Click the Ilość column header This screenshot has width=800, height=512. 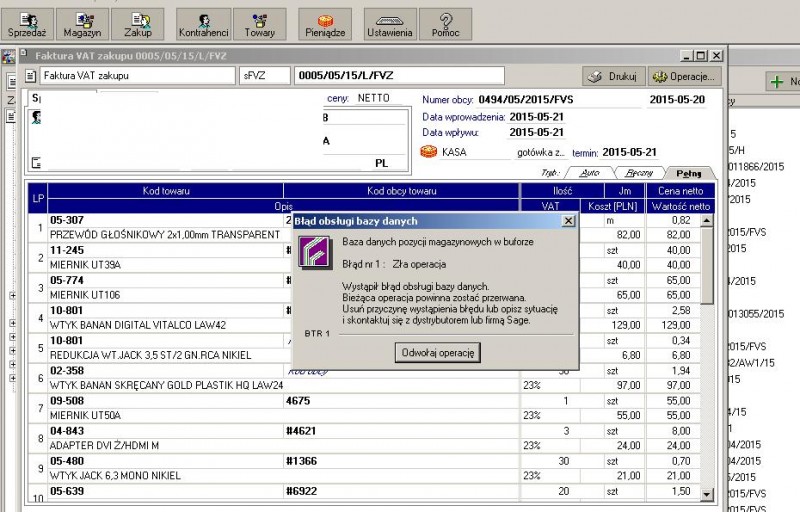click(562, 191)
